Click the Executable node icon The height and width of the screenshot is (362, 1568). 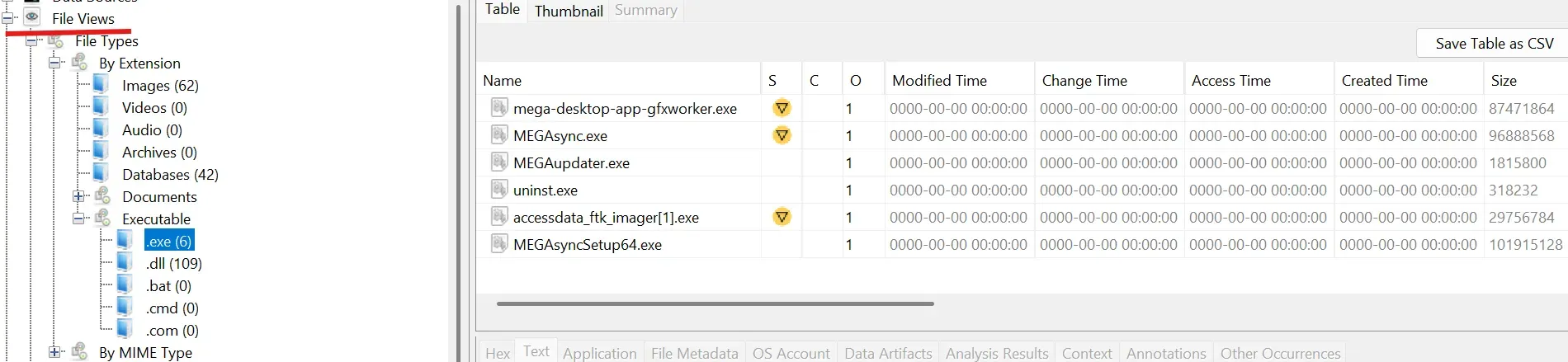point(102,218)
